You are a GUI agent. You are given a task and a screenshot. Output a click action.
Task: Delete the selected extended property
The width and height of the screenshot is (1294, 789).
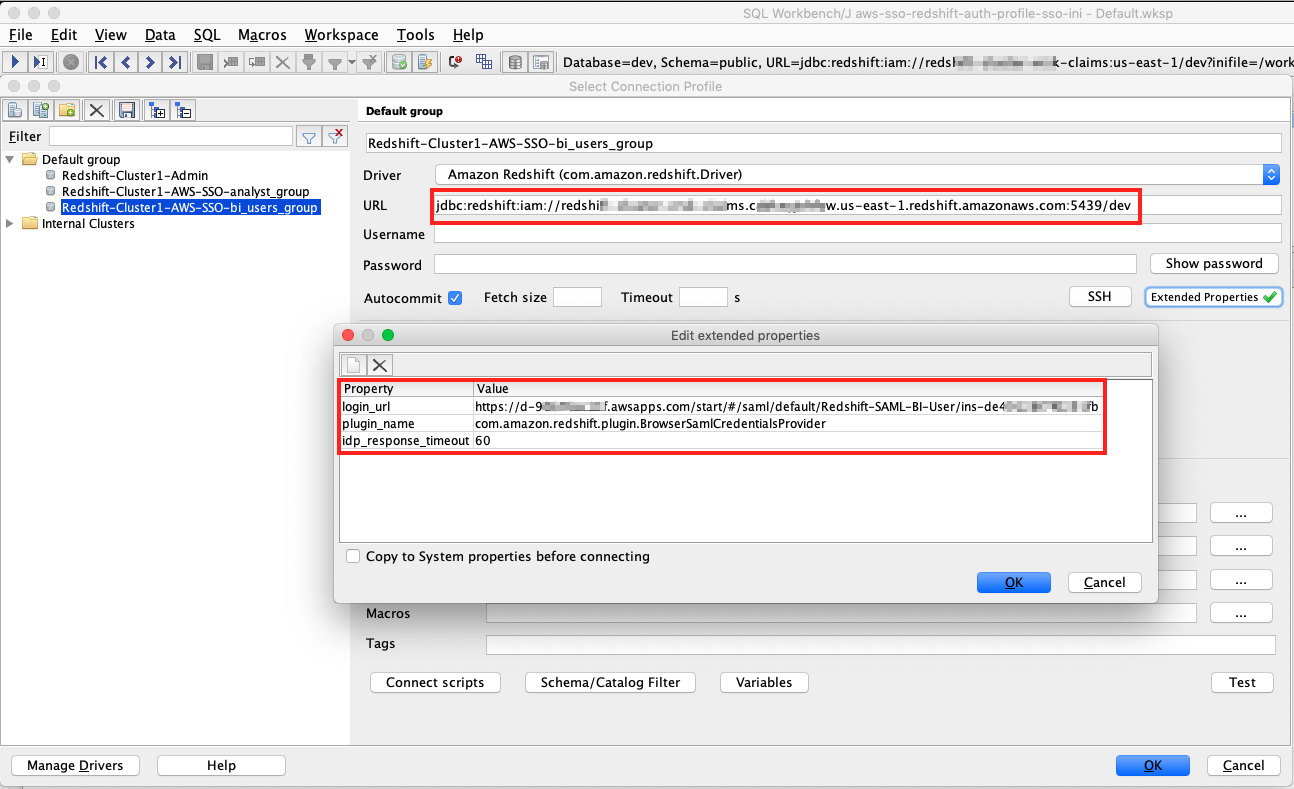(x=380, y=365)
